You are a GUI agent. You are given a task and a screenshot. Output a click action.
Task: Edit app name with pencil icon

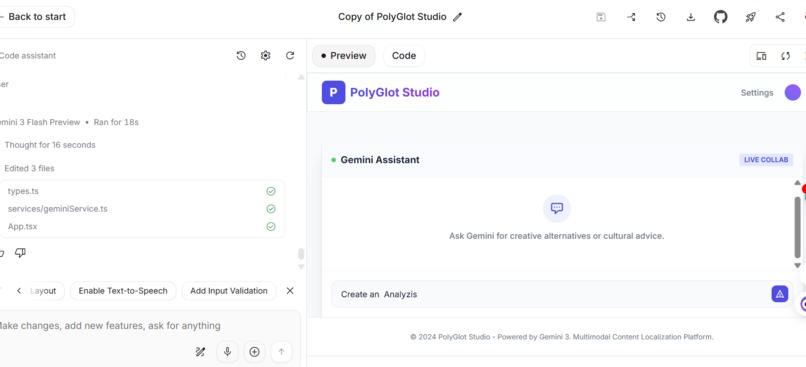tap(457, 17)
